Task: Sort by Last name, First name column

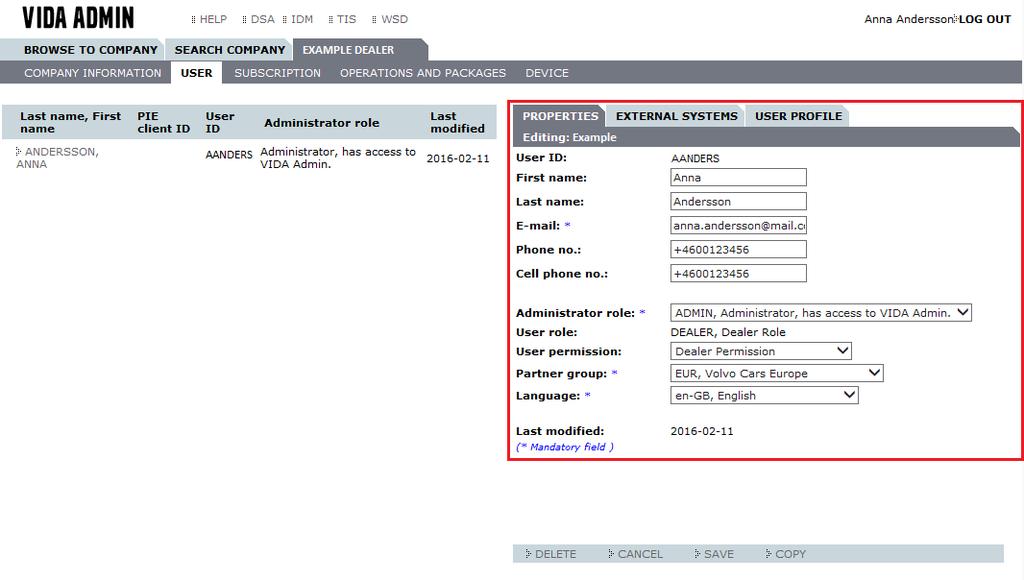Action: pyautogui.click(x=71, y=122)
